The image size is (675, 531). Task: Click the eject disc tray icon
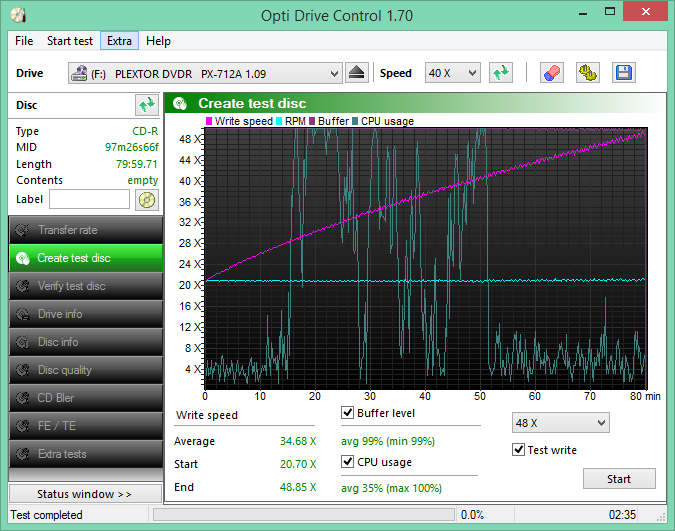pos(356,73)
